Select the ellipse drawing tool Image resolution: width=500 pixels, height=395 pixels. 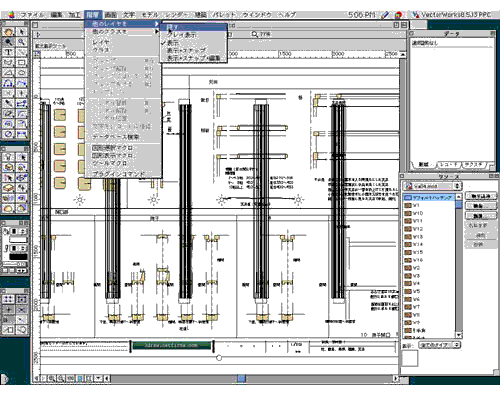pyautogui.click(x=22, y=73)
